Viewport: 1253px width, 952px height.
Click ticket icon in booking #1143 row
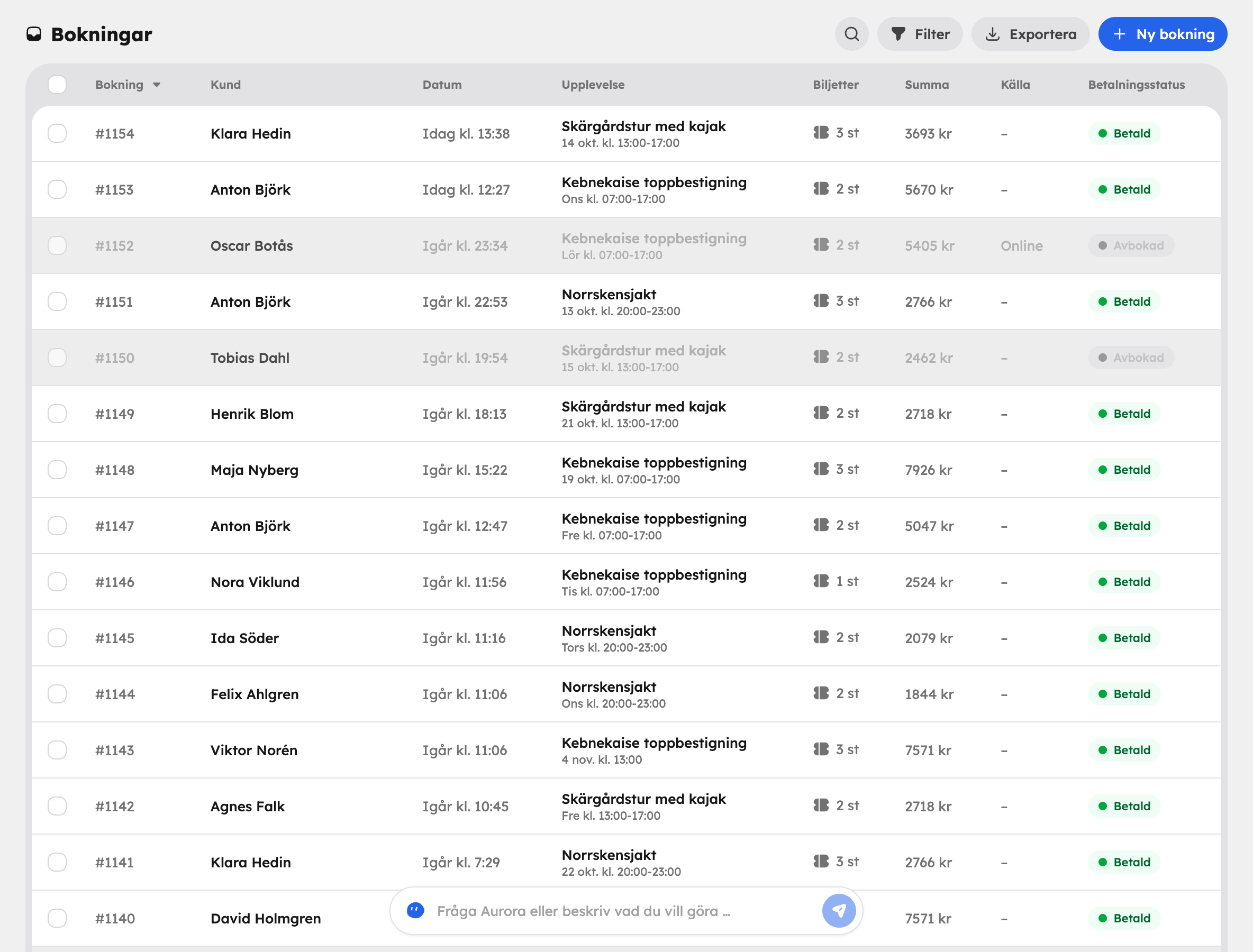tap(821, 750)
